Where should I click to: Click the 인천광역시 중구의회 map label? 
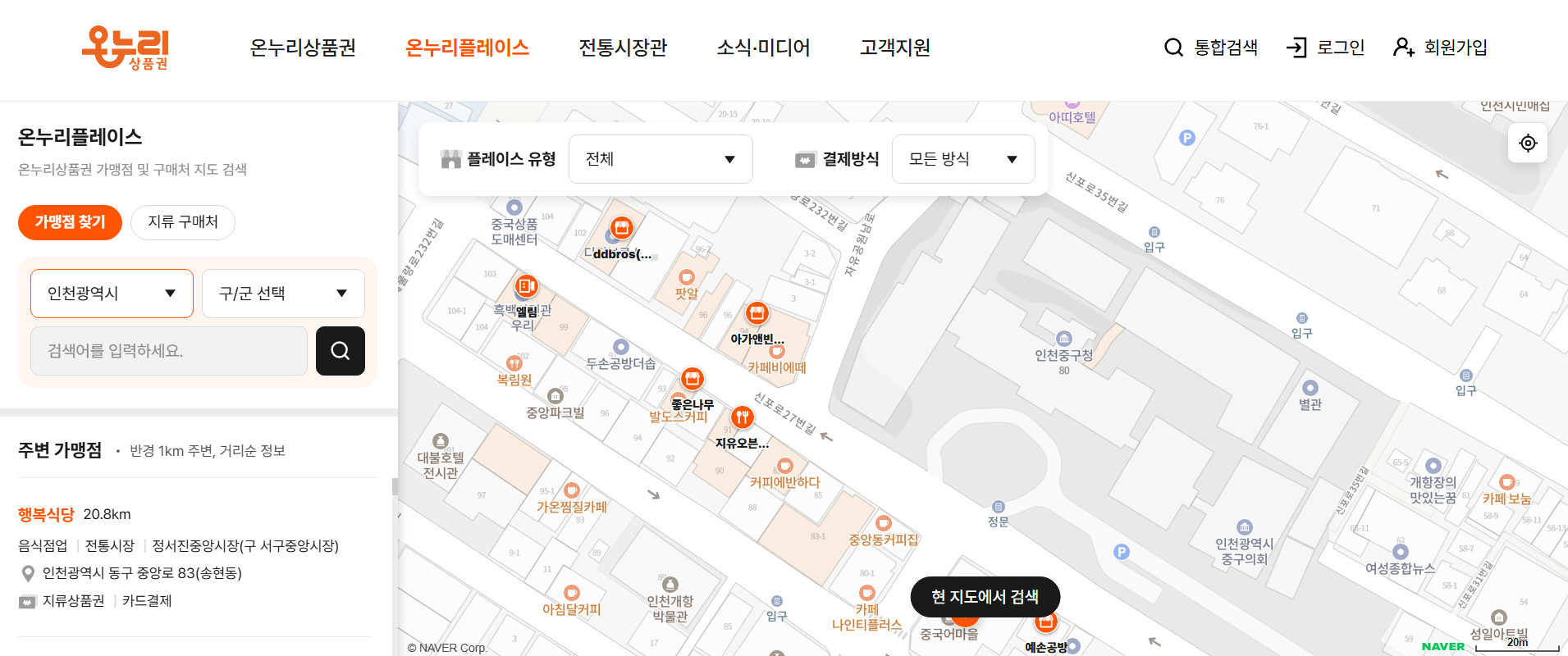pos(1245,552)
